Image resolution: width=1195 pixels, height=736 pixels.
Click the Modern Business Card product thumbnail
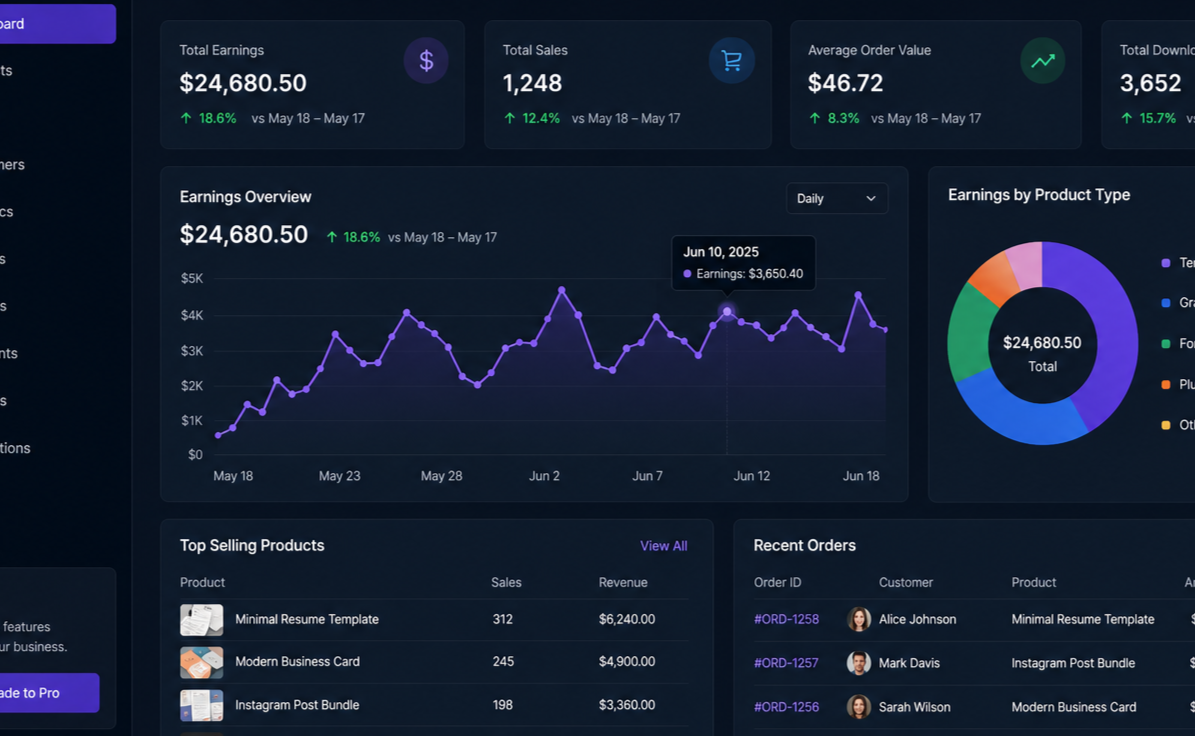point(201,662)
